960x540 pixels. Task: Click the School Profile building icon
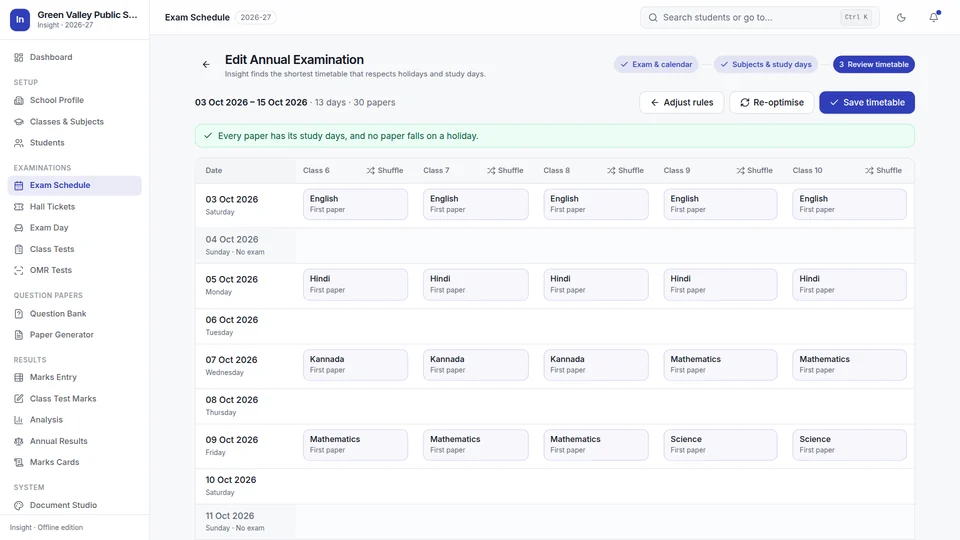[x=19, y=100]
